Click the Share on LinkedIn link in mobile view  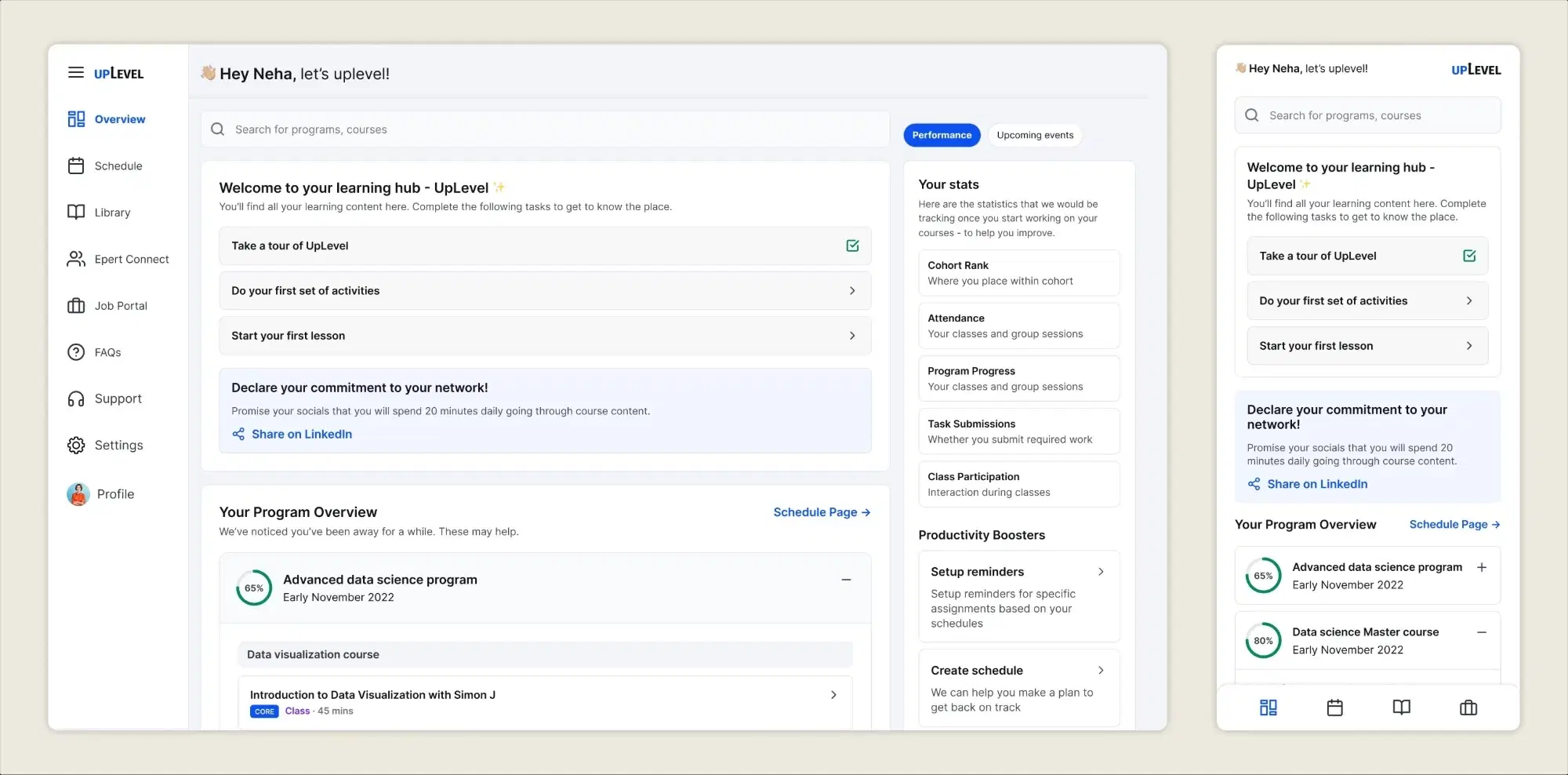1317,484
